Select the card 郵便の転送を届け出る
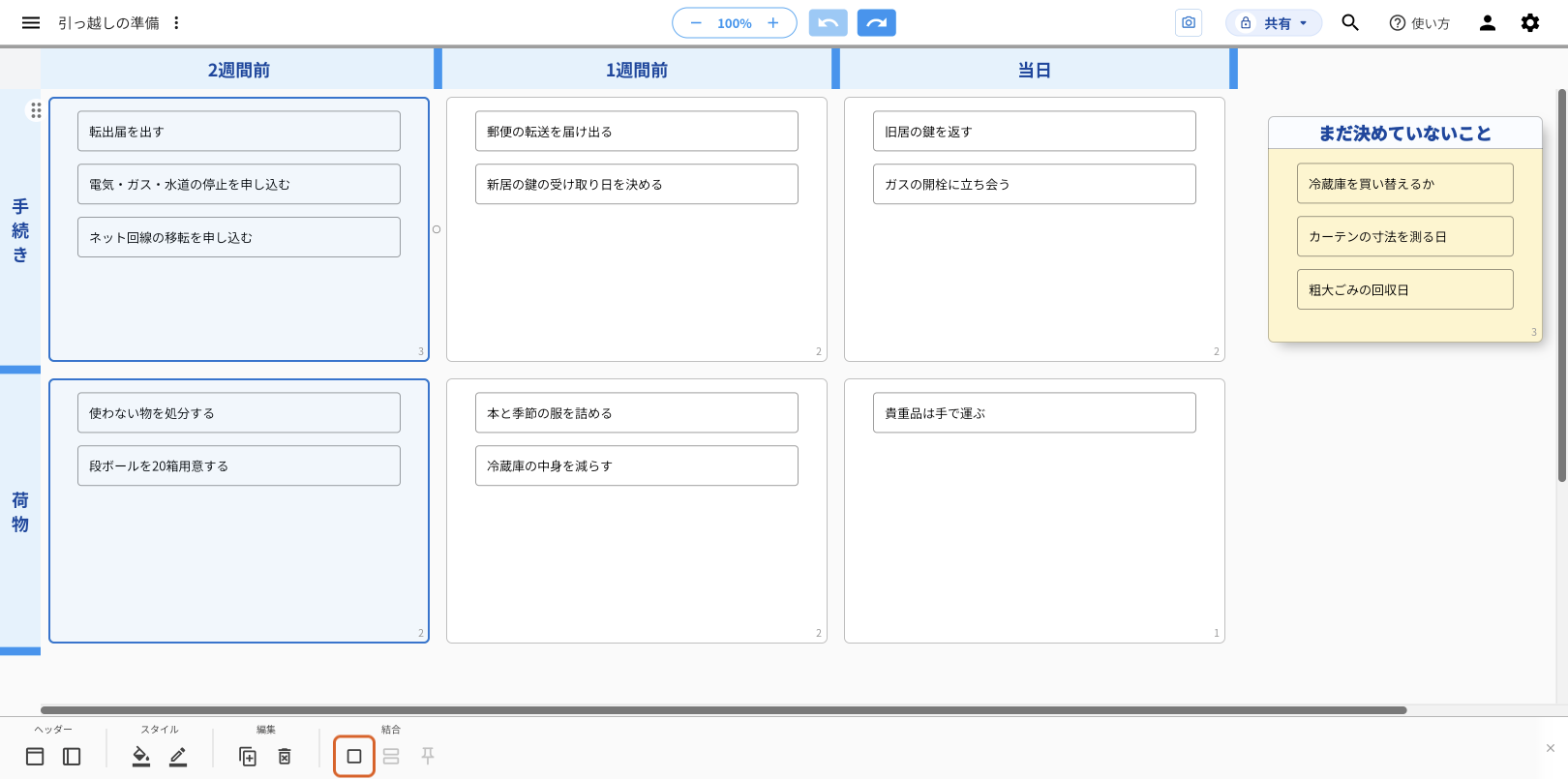 pos(637,132)
